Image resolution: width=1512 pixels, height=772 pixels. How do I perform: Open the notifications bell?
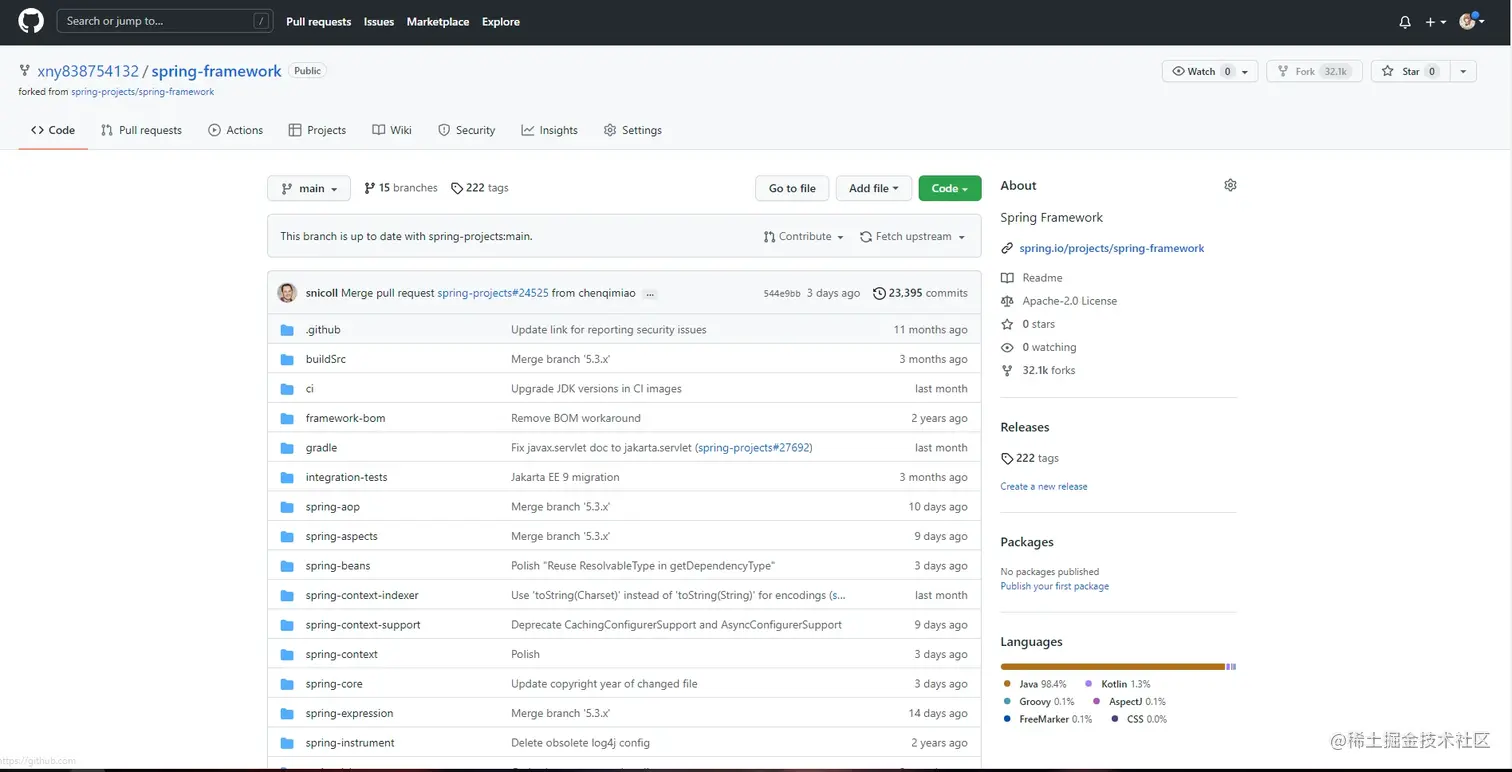[x=1405, y=22]
